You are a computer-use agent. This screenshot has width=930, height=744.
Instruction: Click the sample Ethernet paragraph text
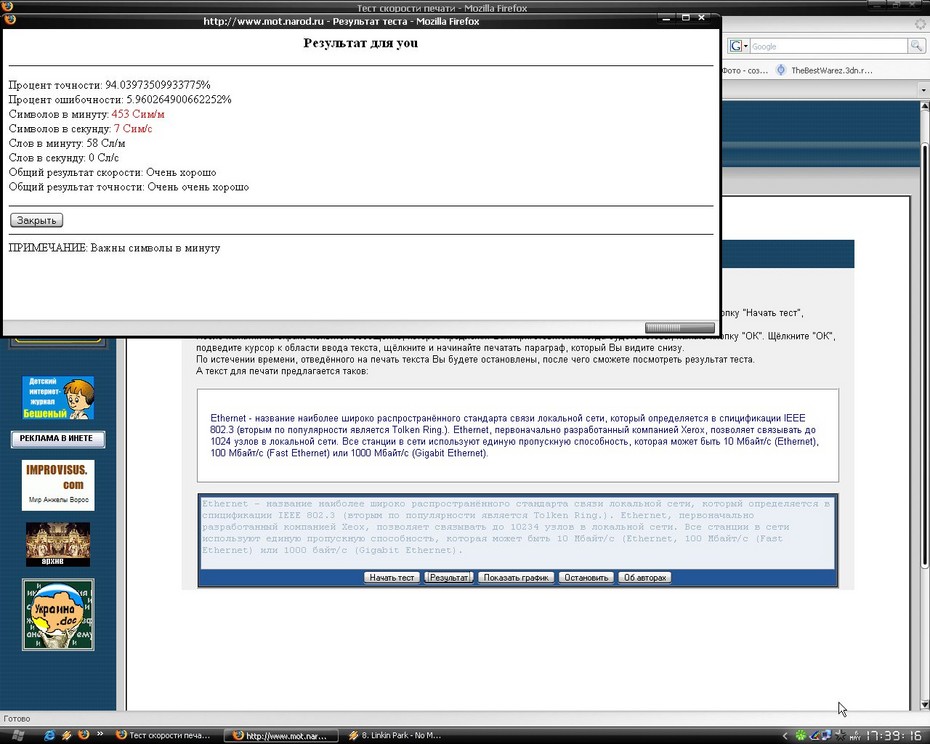515,435
